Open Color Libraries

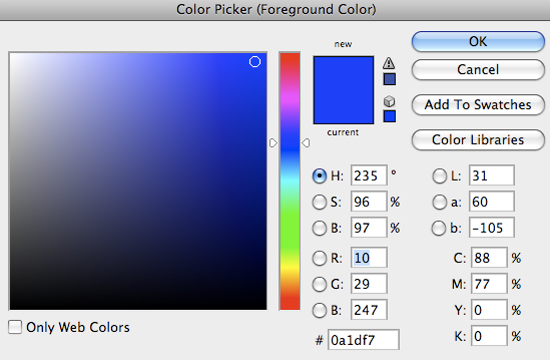pos(478,140)
